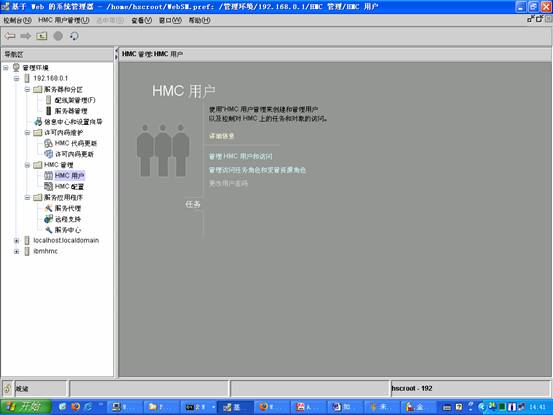Screen dimensions: 553x415
Task: Collapse the 192.168.0.1 host node
Action: [x=16, y=78]
